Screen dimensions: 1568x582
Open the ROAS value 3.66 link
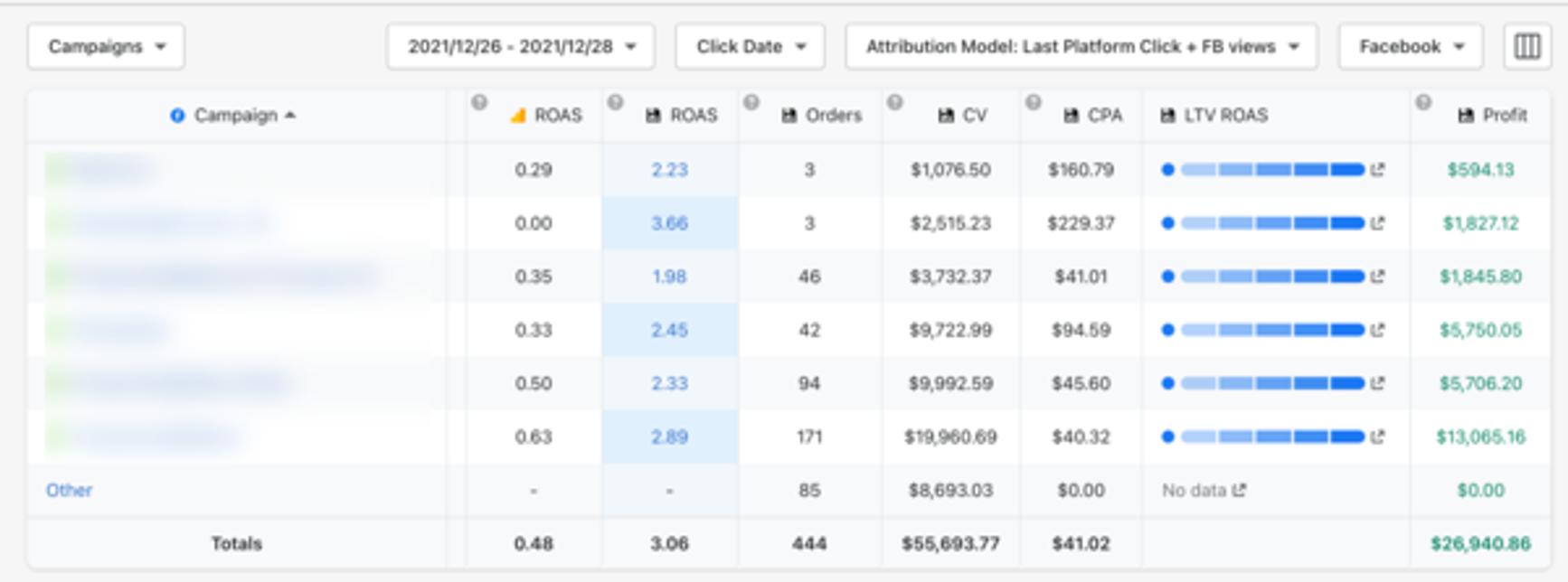click(670, 223)
